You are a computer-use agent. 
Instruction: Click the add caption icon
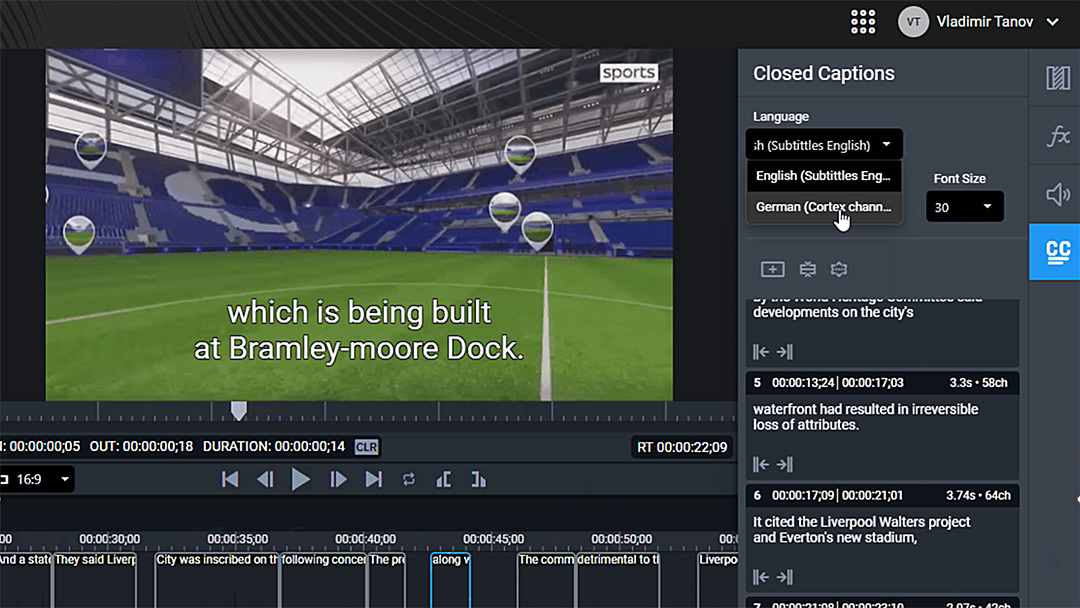pyautogui.click(x=772, y=269)
